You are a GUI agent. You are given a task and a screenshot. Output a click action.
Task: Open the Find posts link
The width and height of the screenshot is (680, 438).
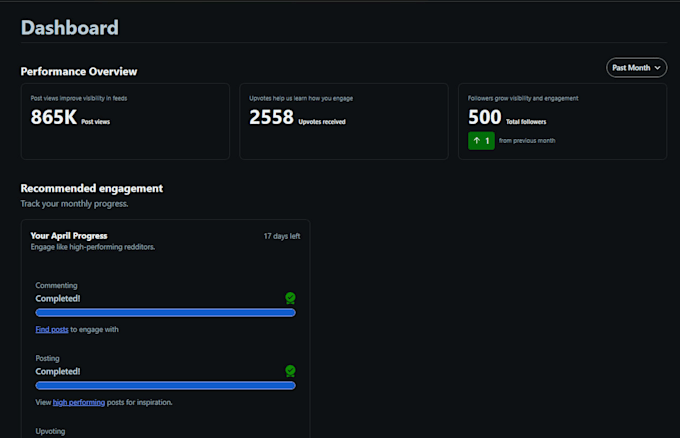tap(52, 330)
